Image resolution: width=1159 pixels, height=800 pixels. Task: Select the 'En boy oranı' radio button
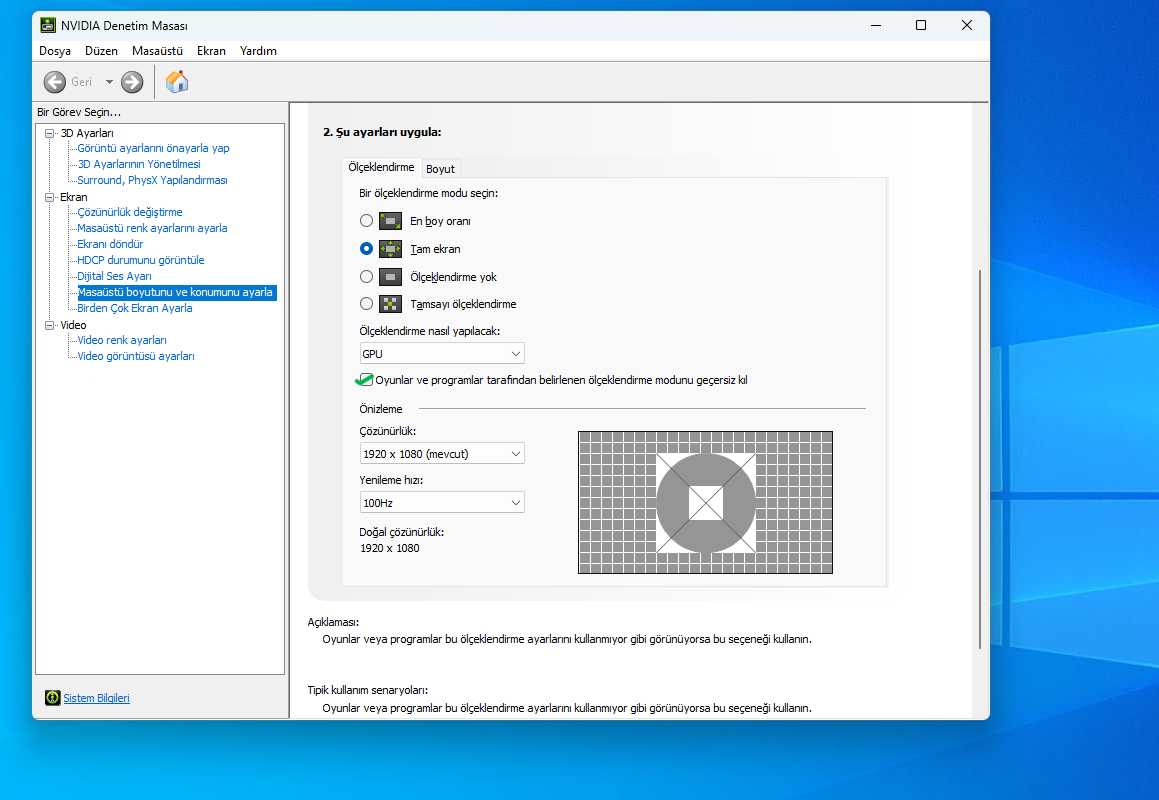point(367,221)
